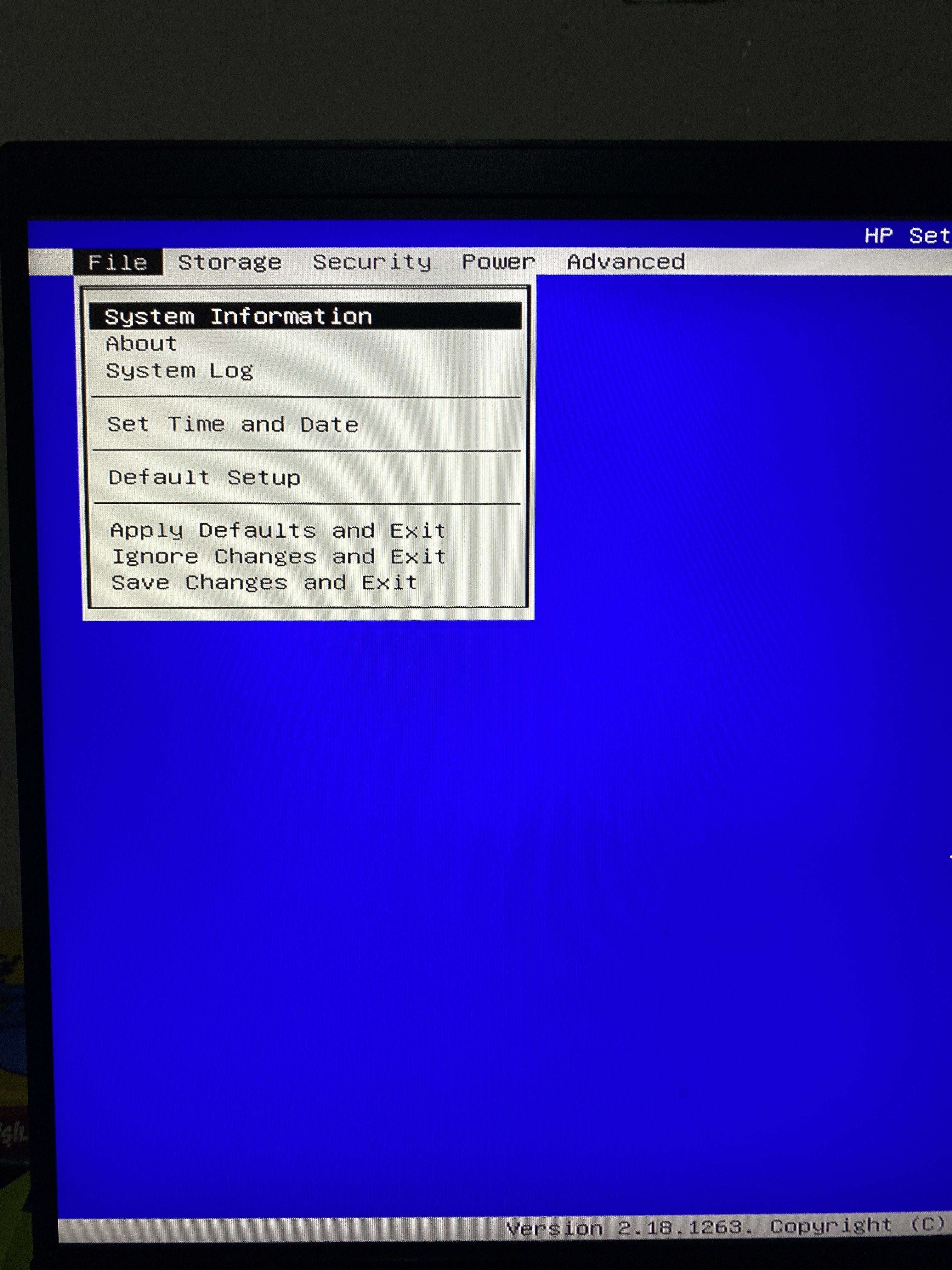The image size is (952, 1270).
Task: Click blank menu bar area left of File
Action: (x=50, y=262)
